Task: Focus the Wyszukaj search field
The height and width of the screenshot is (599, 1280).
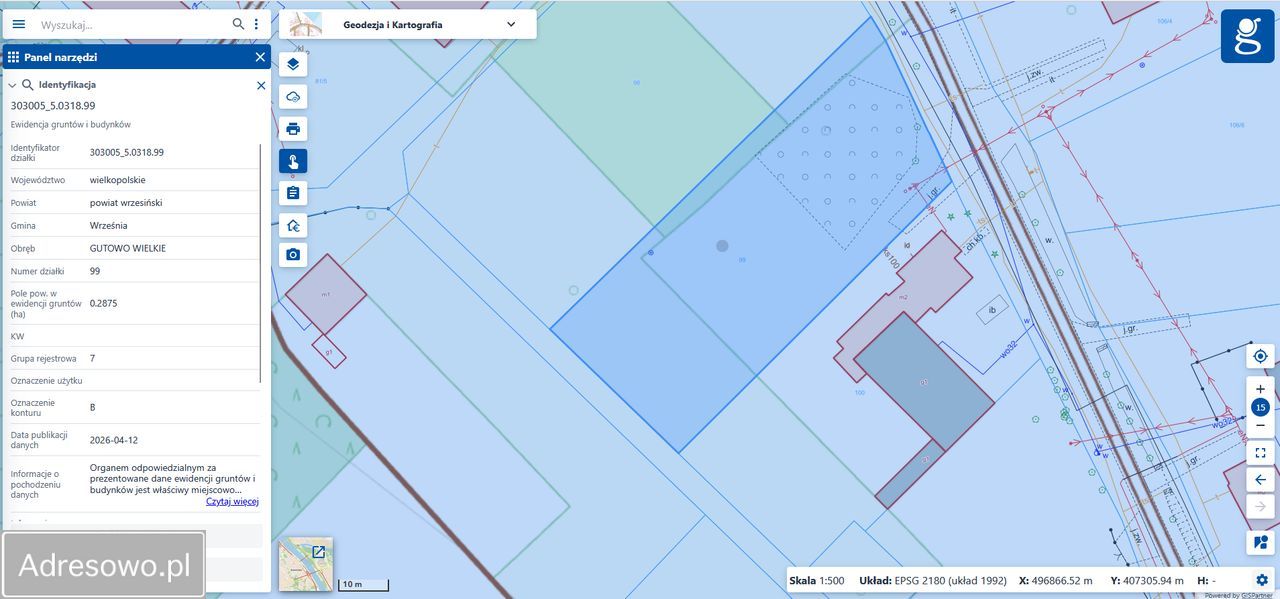Action: coord(133,24)
